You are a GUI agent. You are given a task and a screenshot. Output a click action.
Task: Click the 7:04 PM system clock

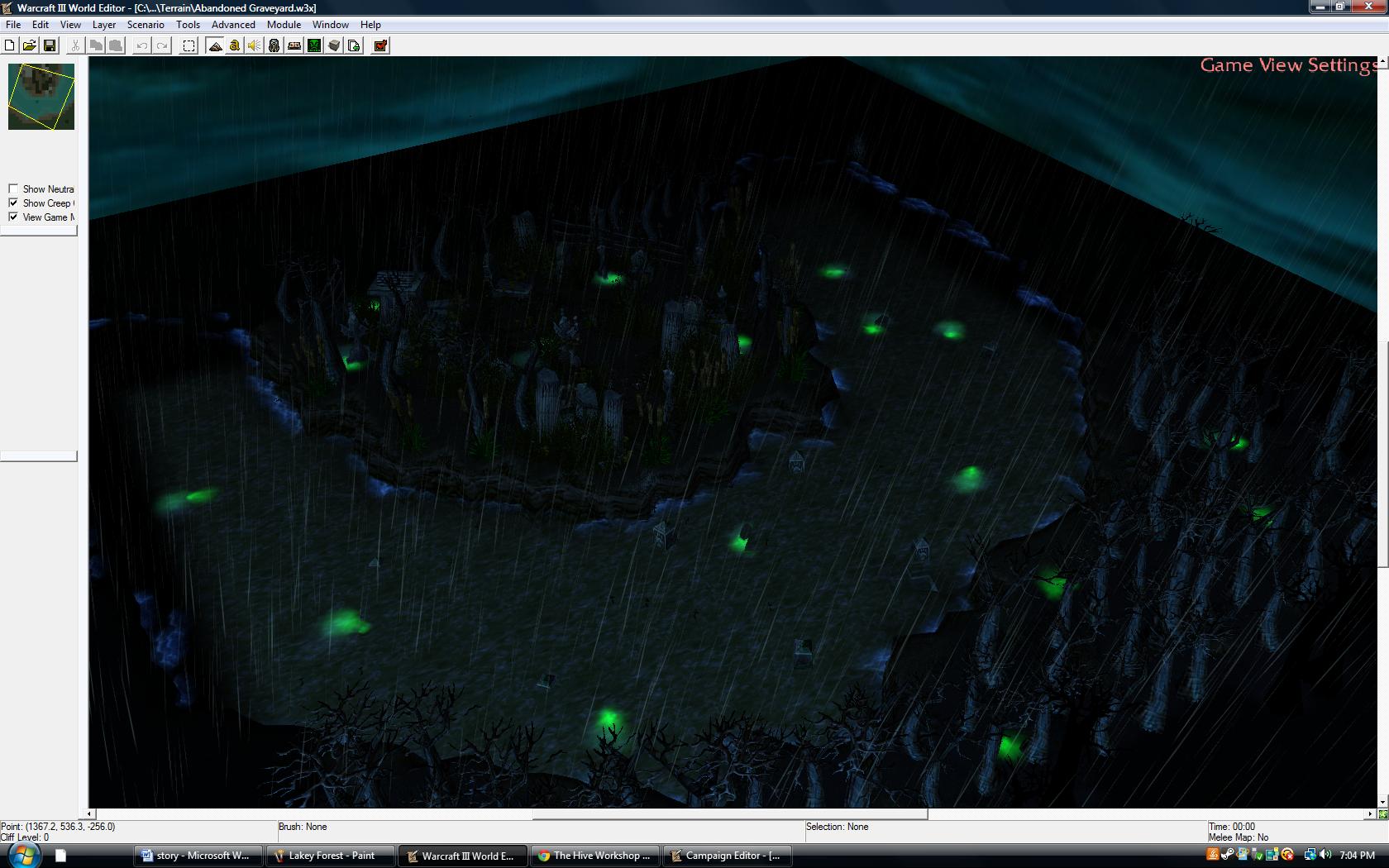pyautogui.click(x=1357, y=856)
